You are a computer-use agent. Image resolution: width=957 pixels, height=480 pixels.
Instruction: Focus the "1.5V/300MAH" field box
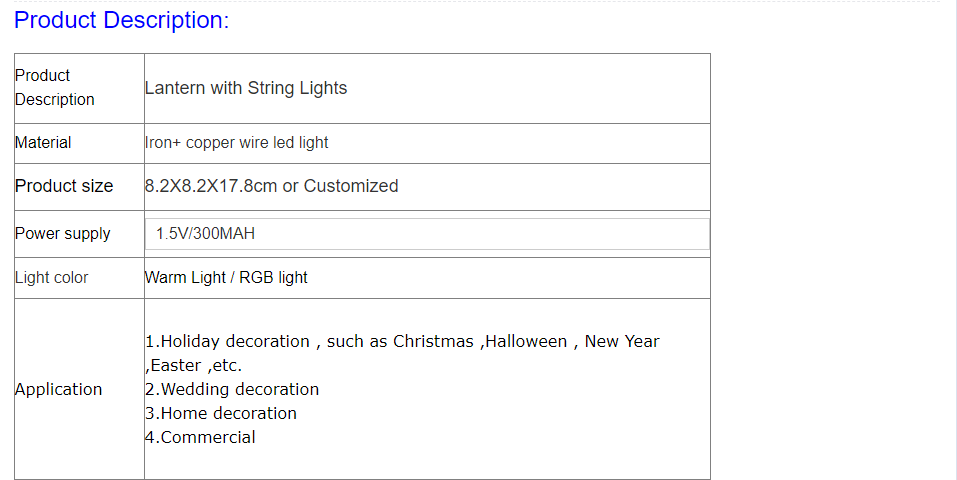pos(427,234)
